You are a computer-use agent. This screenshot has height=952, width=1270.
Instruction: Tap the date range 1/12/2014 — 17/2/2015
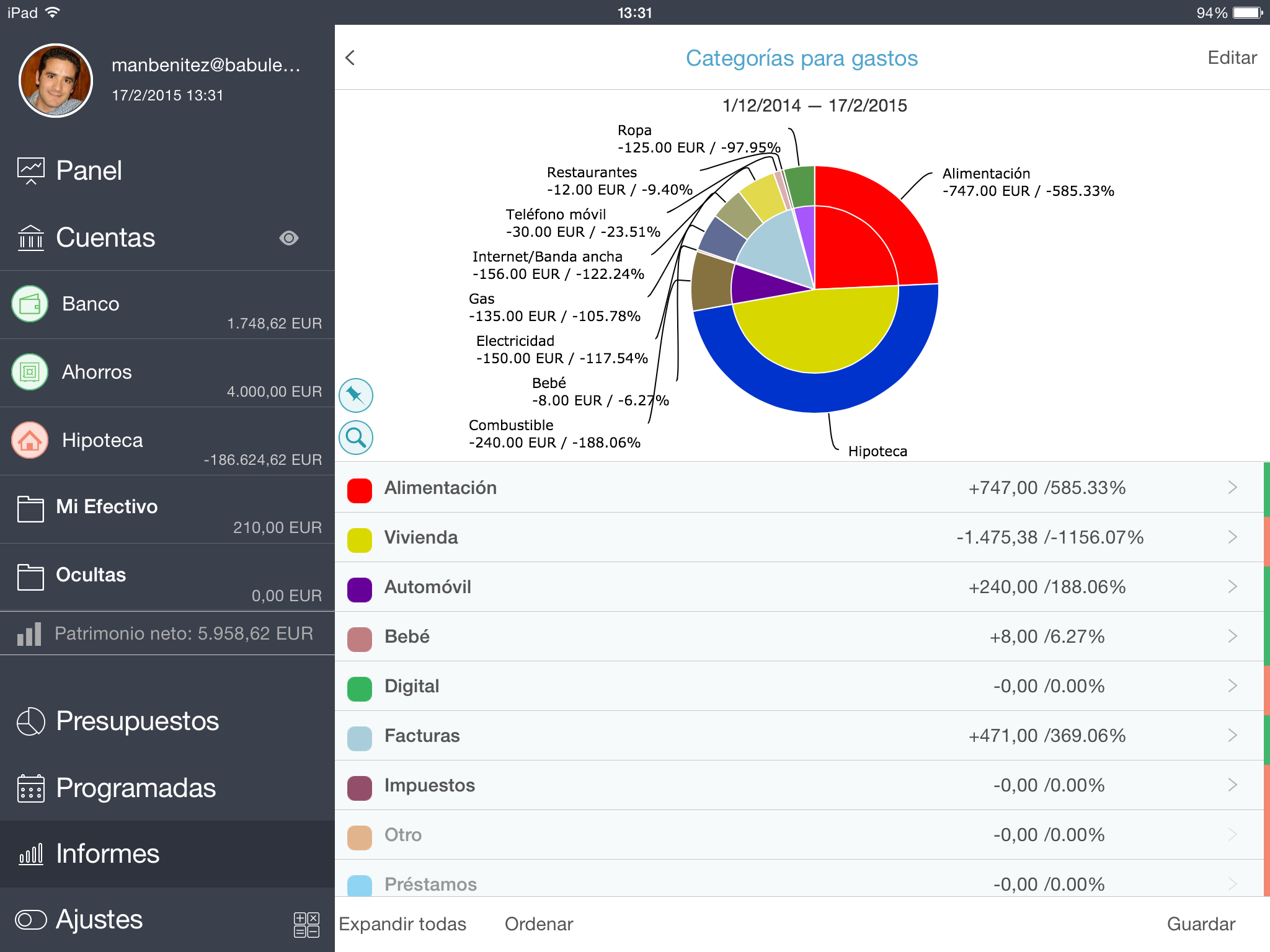coord(814,105)
